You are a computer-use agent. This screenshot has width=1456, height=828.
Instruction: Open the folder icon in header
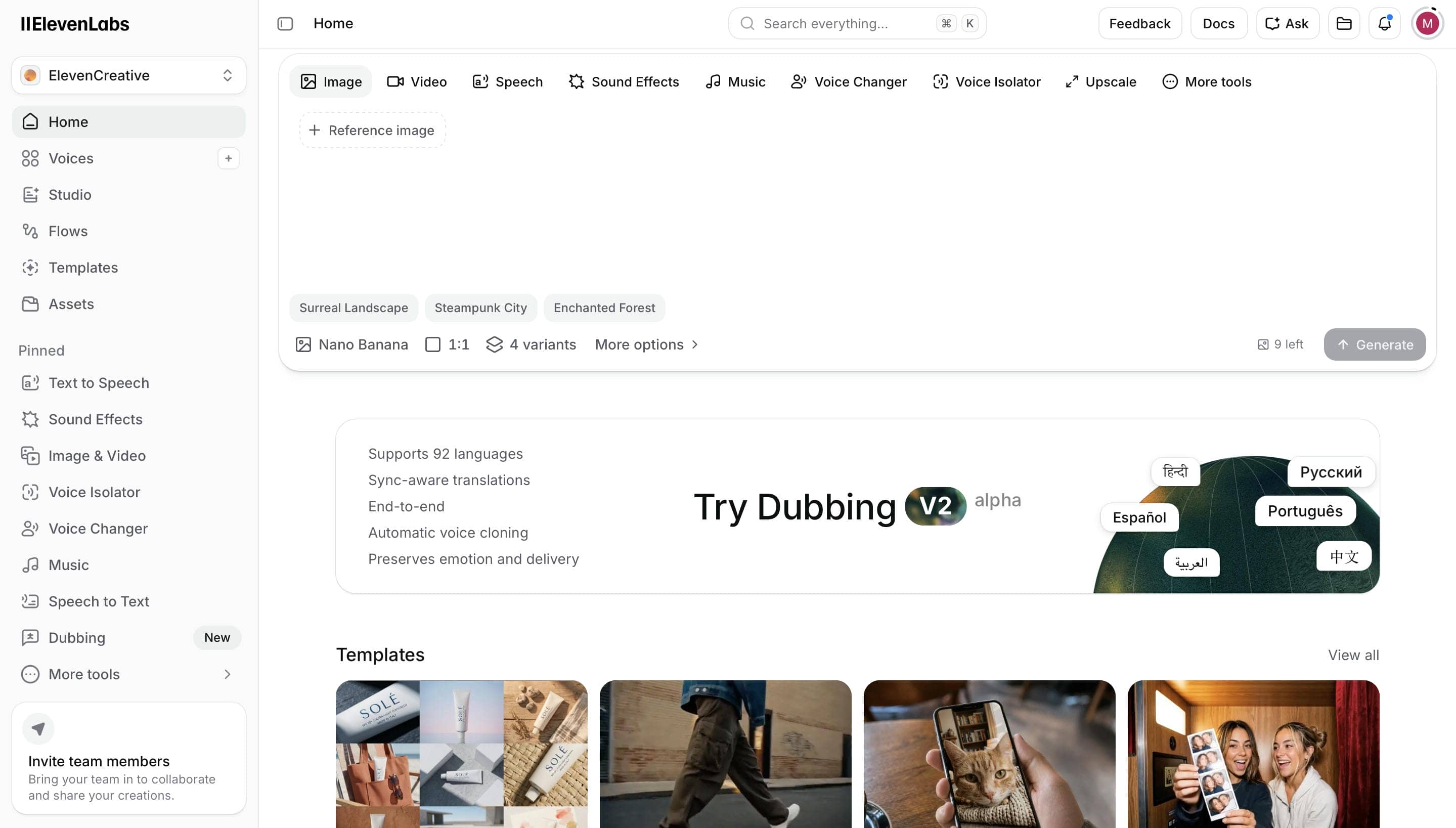point(1343,23)
